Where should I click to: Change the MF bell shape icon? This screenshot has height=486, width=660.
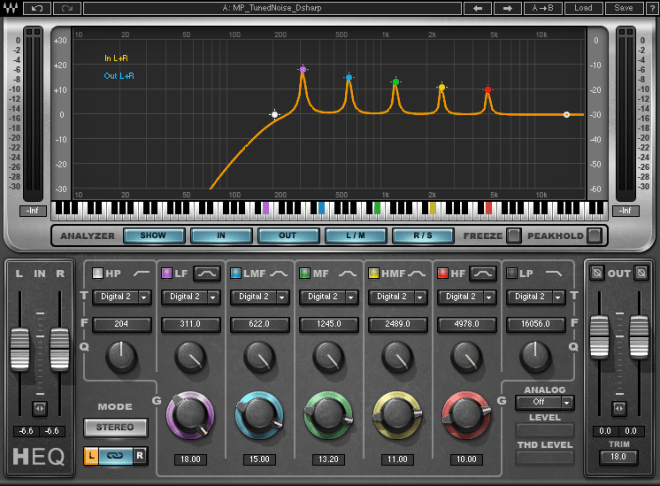click(348, 274)
